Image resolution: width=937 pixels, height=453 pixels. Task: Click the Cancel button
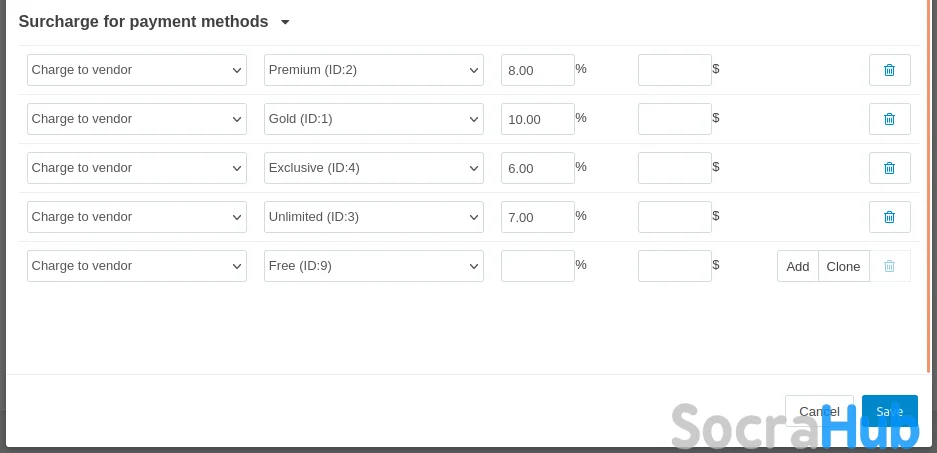818,411
